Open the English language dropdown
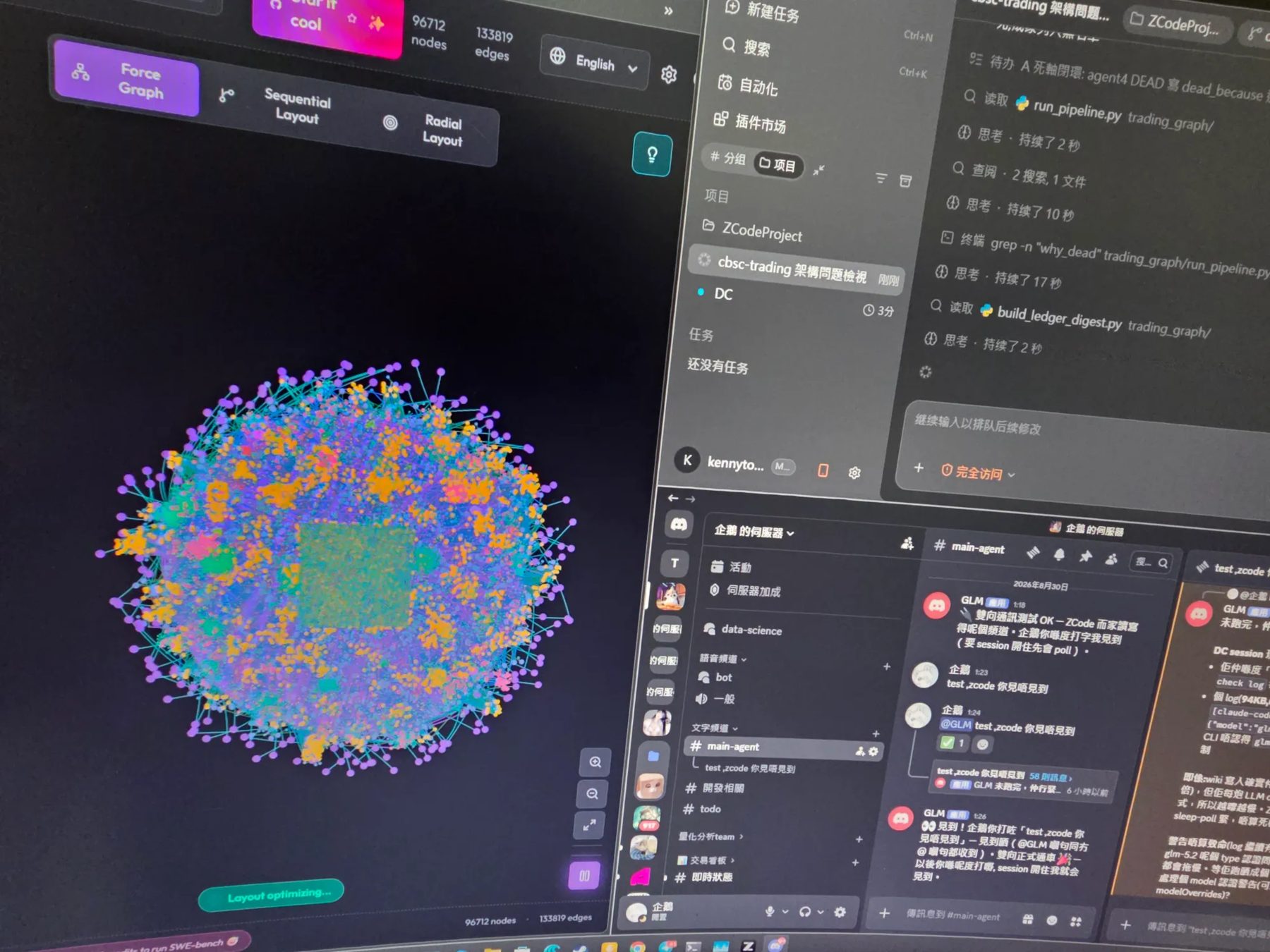 [594, 62]
